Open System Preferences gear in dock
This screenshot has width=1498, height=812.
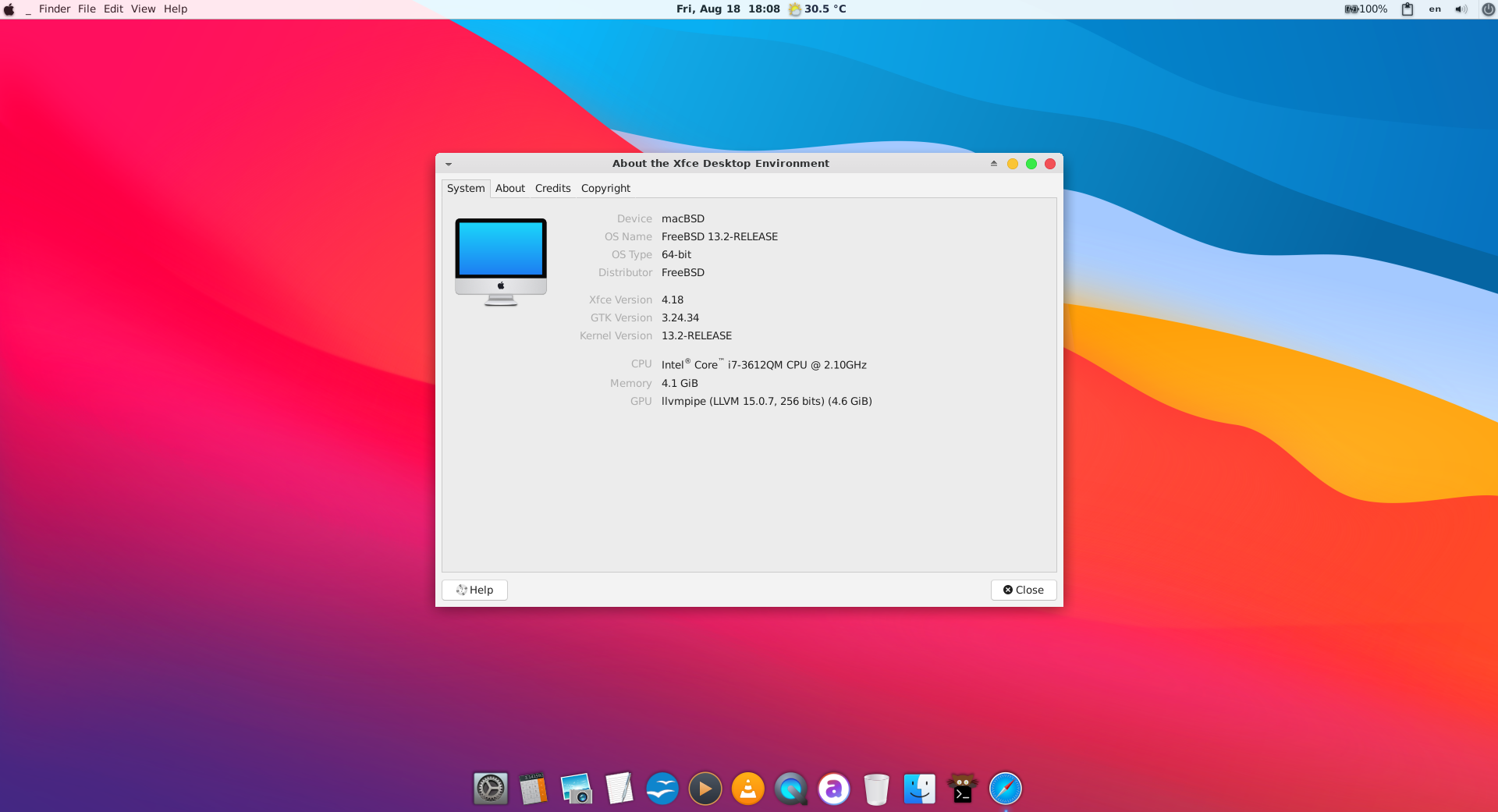pos(491,789)
